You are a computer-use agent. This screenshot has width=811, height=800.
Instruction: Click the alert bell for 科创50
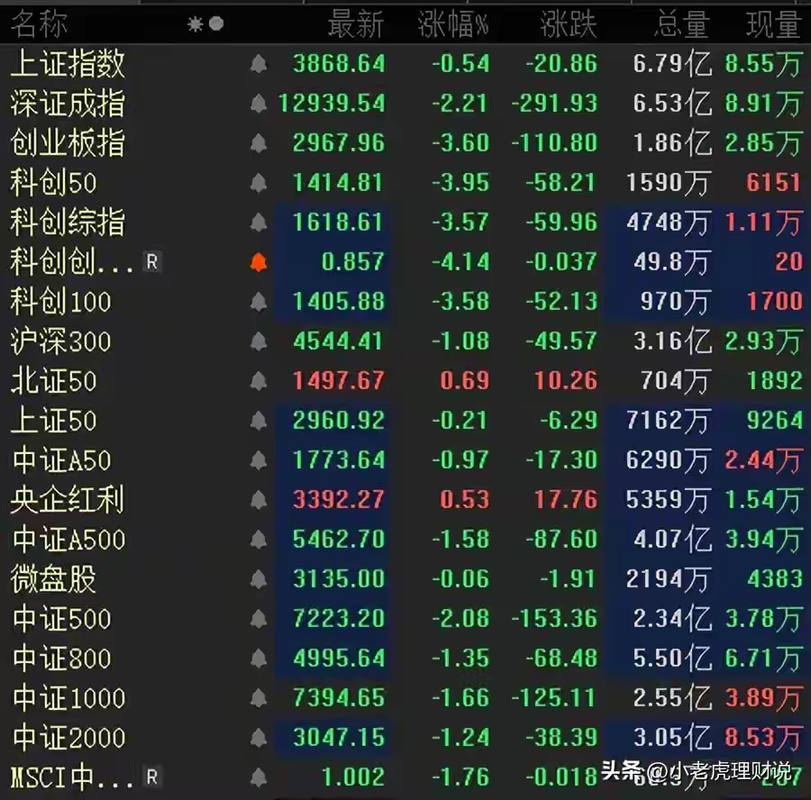pyautogui.click(x=259, y=183)
